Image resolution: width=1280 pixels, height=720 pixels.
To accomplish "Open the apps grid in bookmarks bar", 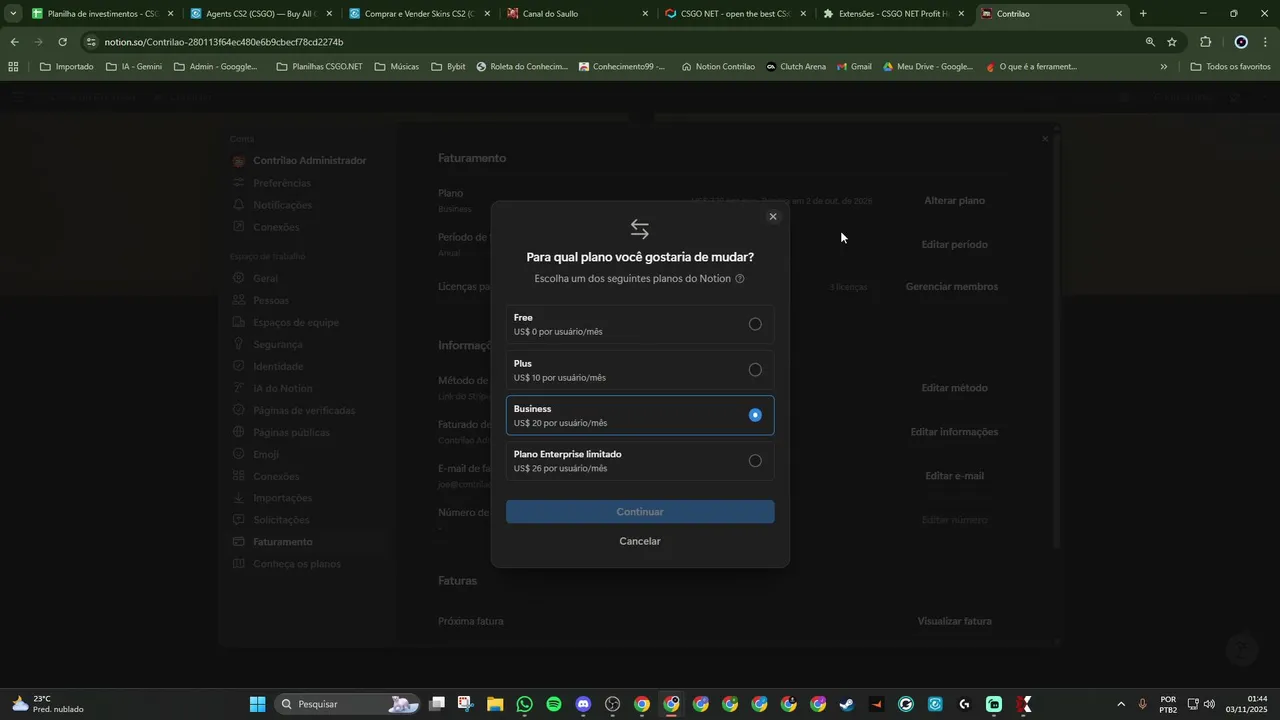I will coord(13,67).
